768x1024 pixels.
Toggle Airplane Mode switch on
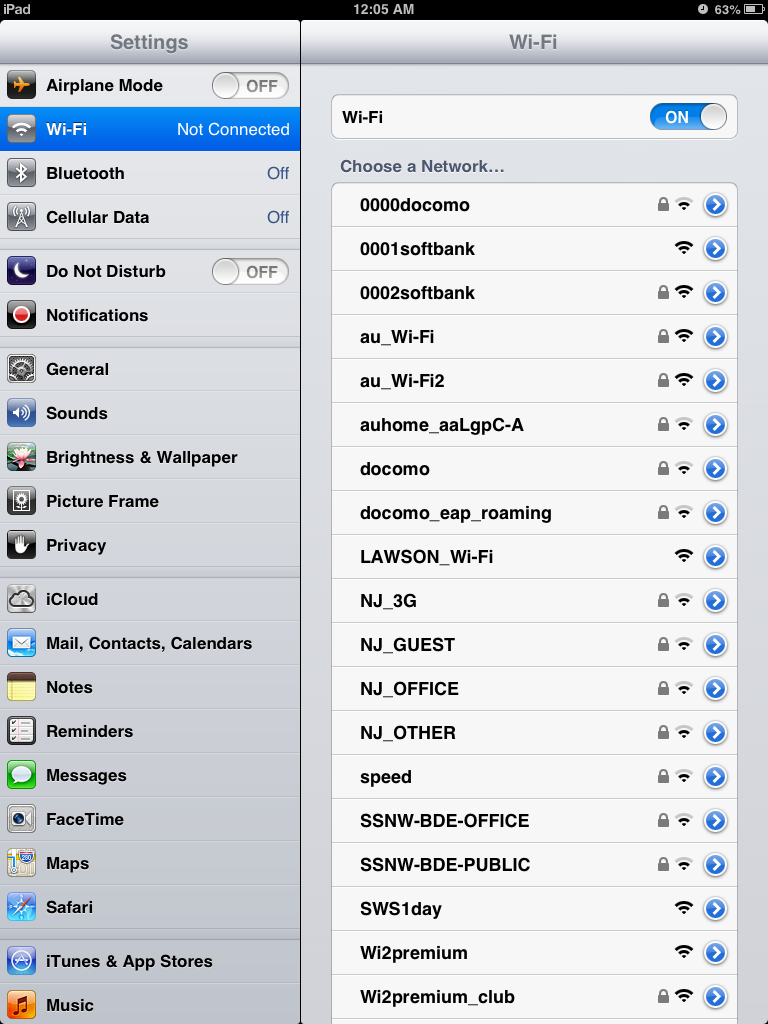(250, 86)
